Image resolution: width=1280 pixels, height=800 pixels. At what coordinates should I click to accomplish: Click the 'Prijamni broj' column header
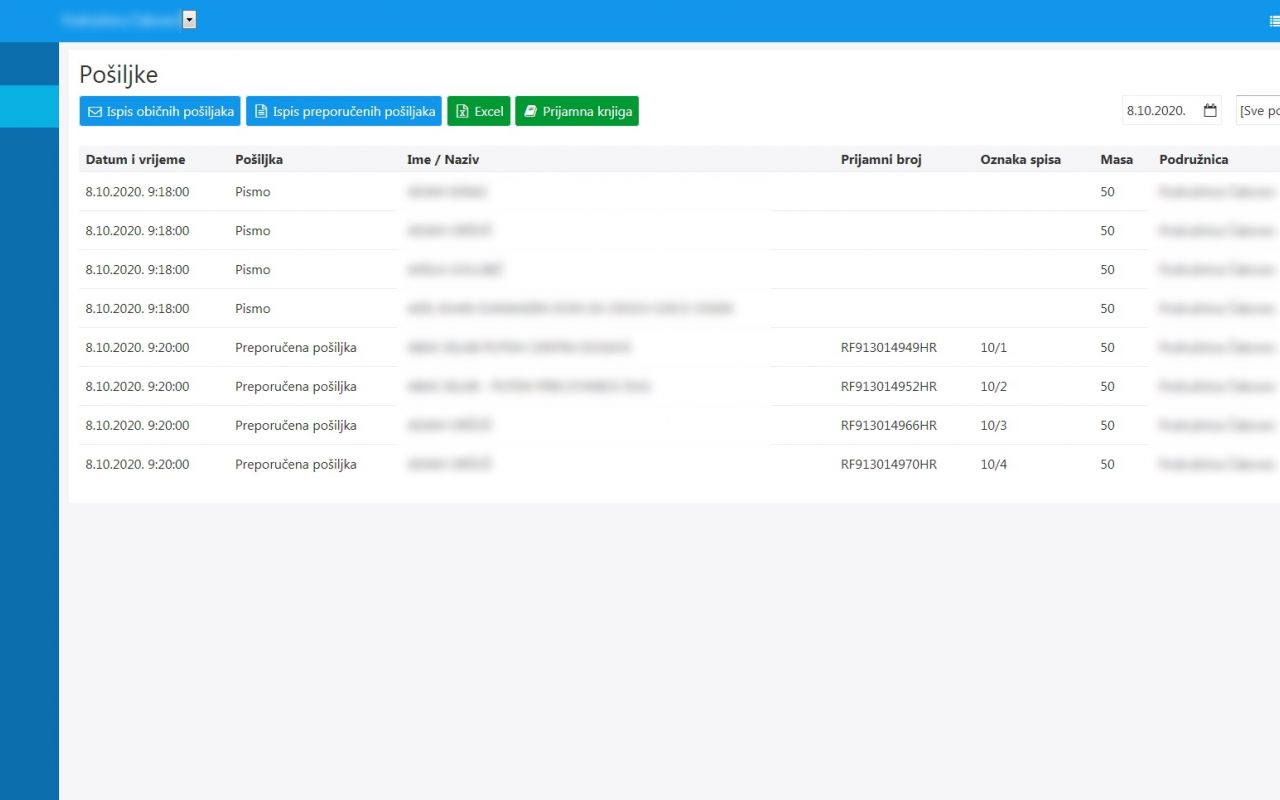[881, 160]
